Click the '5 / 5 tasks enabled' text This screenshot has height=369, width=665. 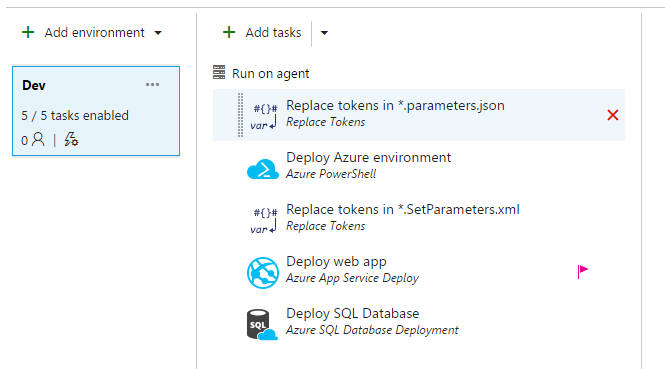point(75,115)
